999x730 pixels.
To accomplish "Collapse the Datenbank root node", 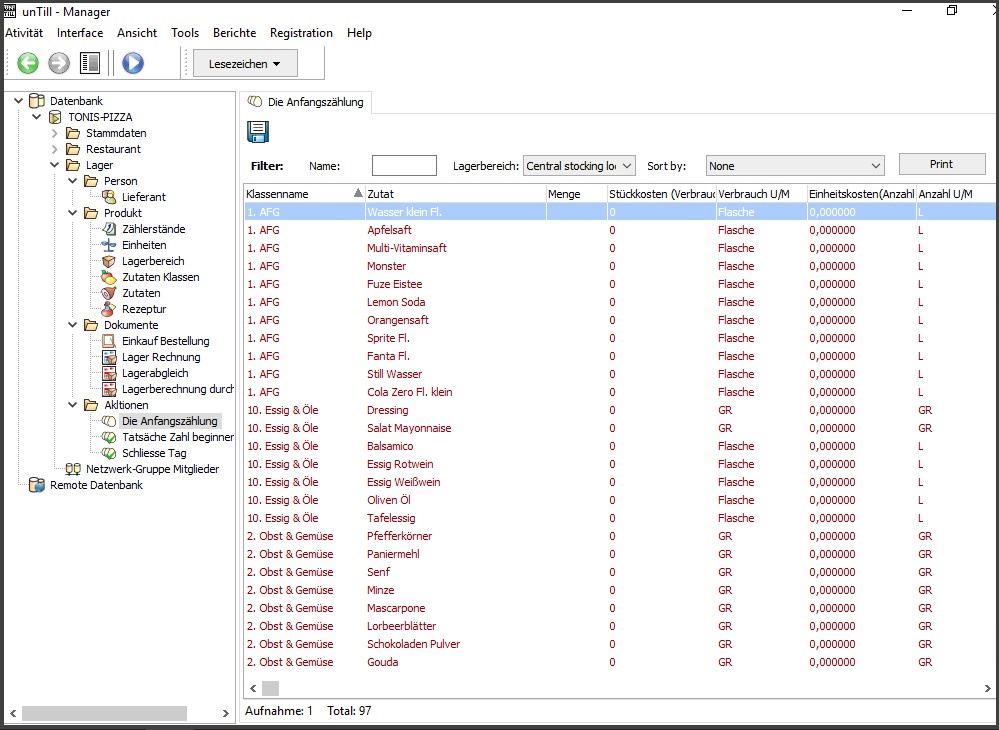I will click(x=18, y=101).
